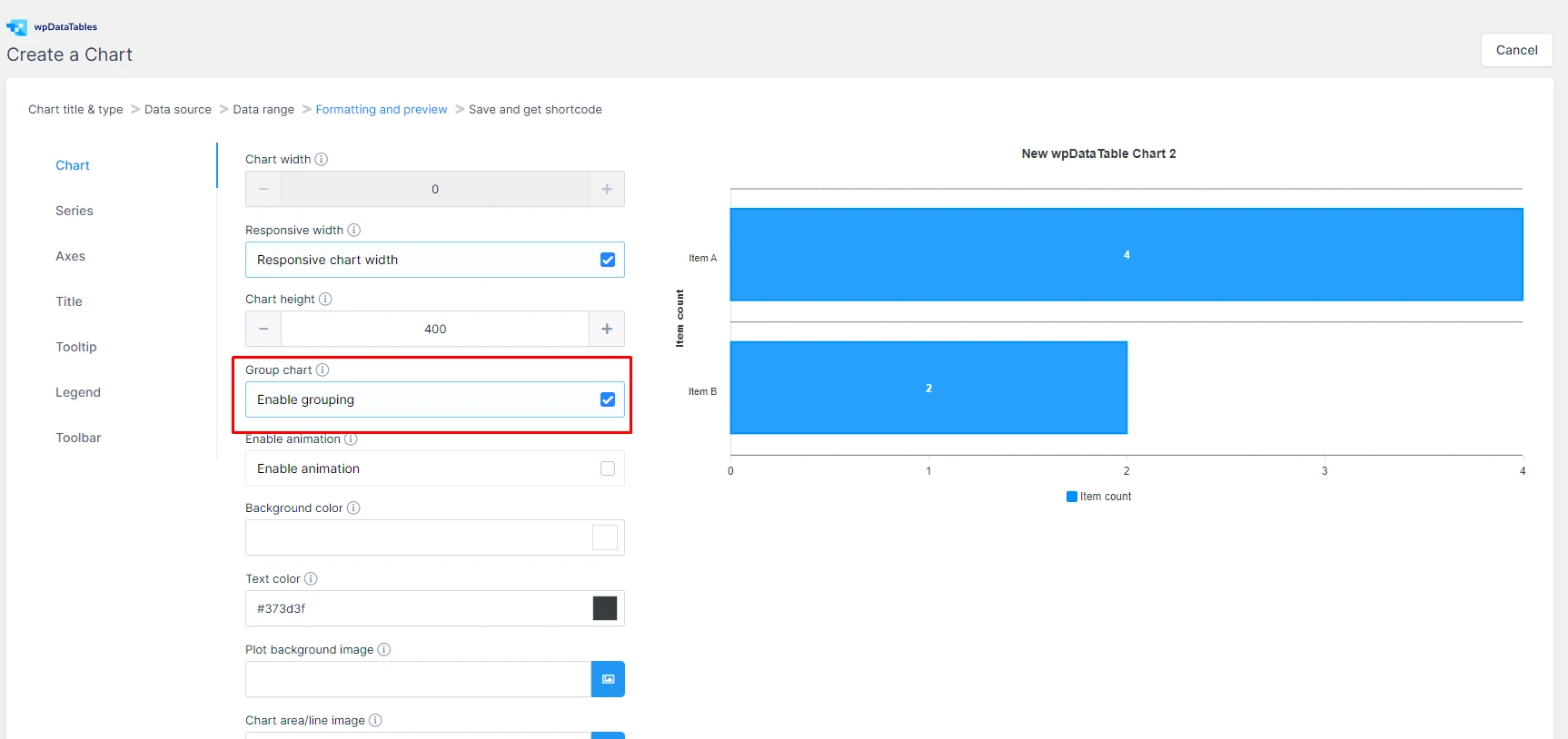Click the Create a Chart heading
This screenshot has width=1568, height=739.
coord(69,54)
